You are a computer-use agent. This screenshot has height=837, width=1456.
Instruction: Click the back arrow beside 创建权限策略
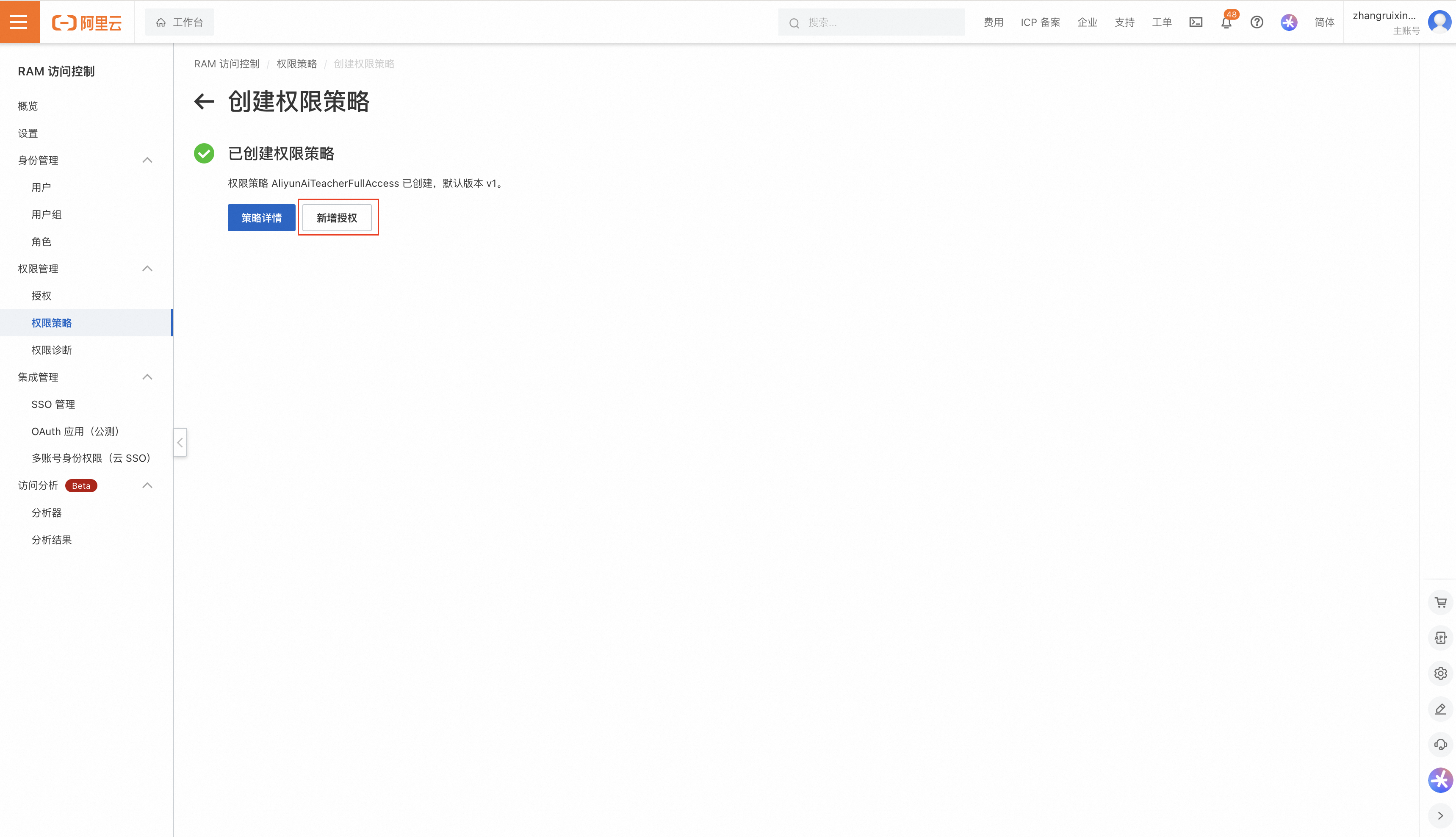coord(204,102)
